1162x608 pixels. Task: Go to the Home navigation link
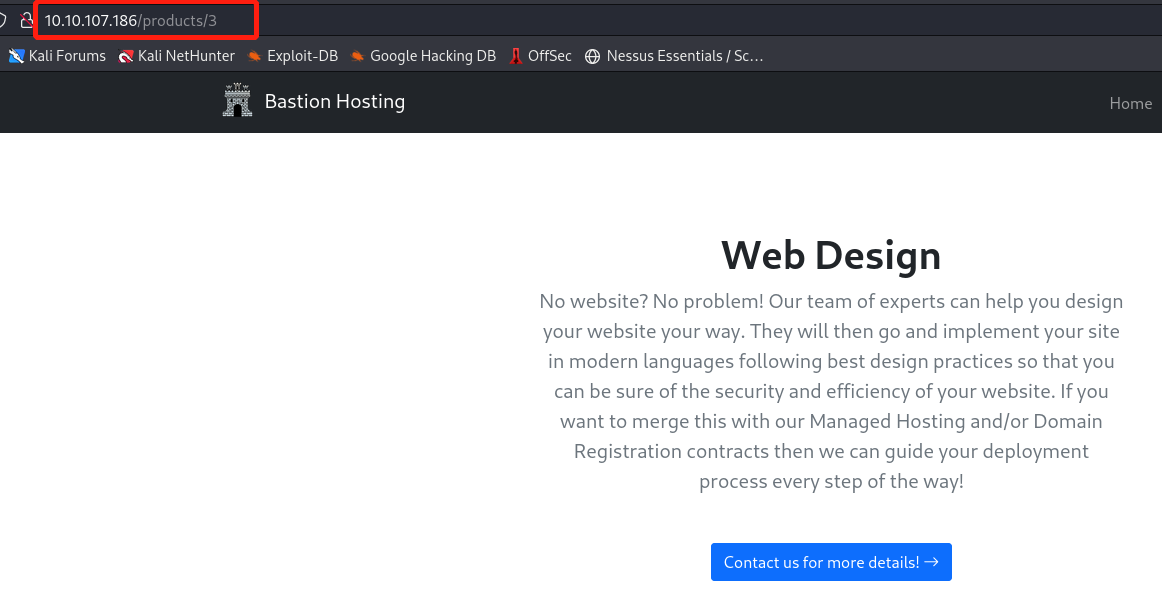1130,103
